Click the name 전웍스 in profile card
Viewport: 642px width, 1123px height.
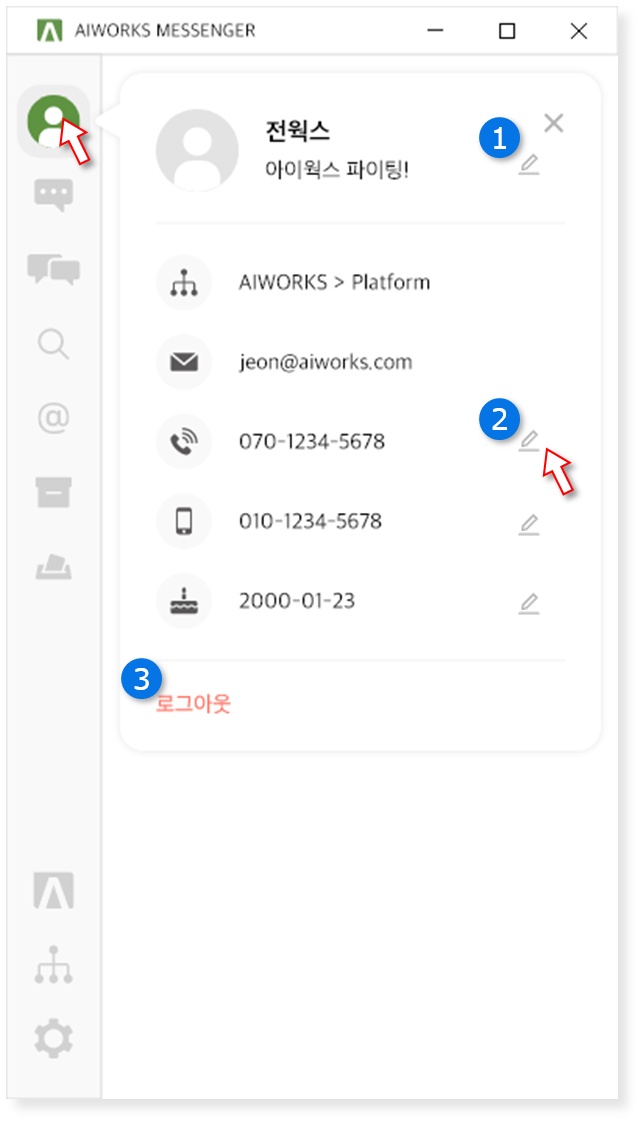[297, 132]
